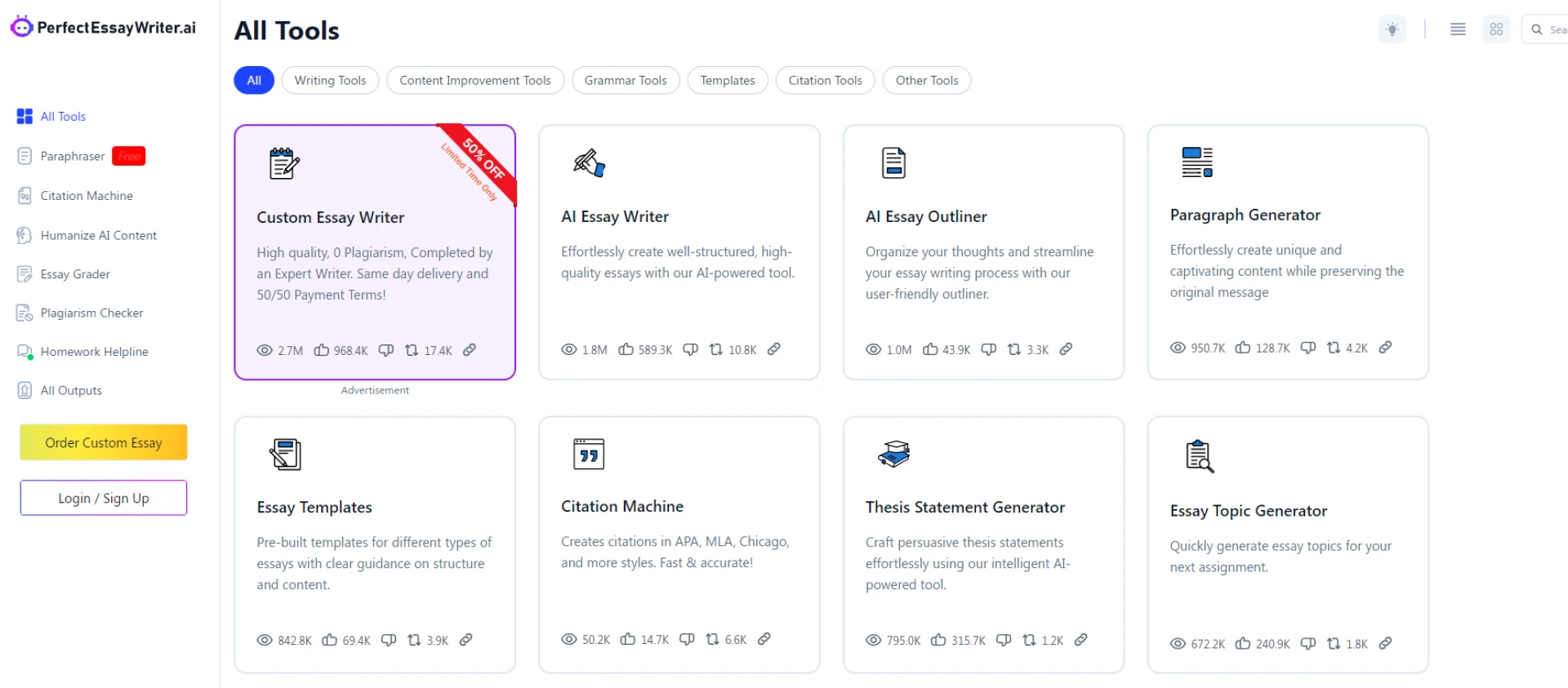
Task: Switch to grid view layout
Action: pos(1496,29)
